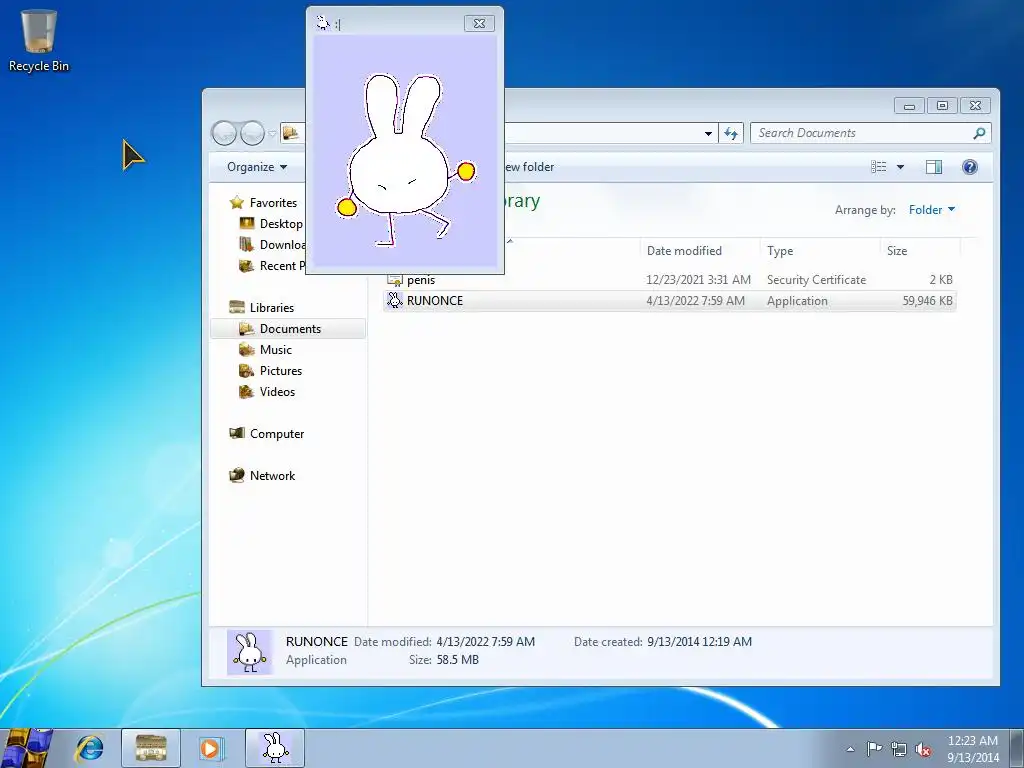Click the folder icon in the address bar
The image size is (1024, 768).
coord(291,133)
